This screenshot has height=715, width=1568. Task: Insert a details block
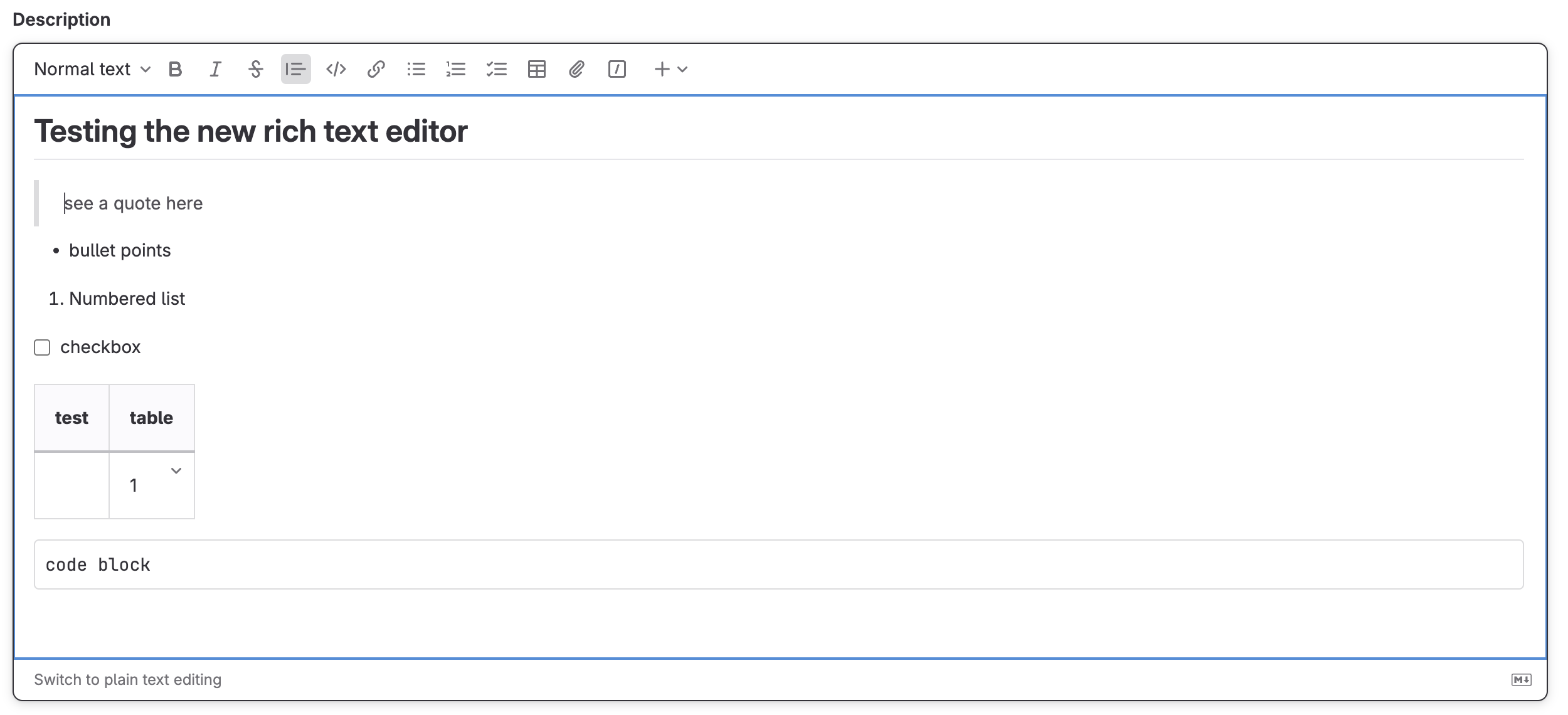pos(618,69)
